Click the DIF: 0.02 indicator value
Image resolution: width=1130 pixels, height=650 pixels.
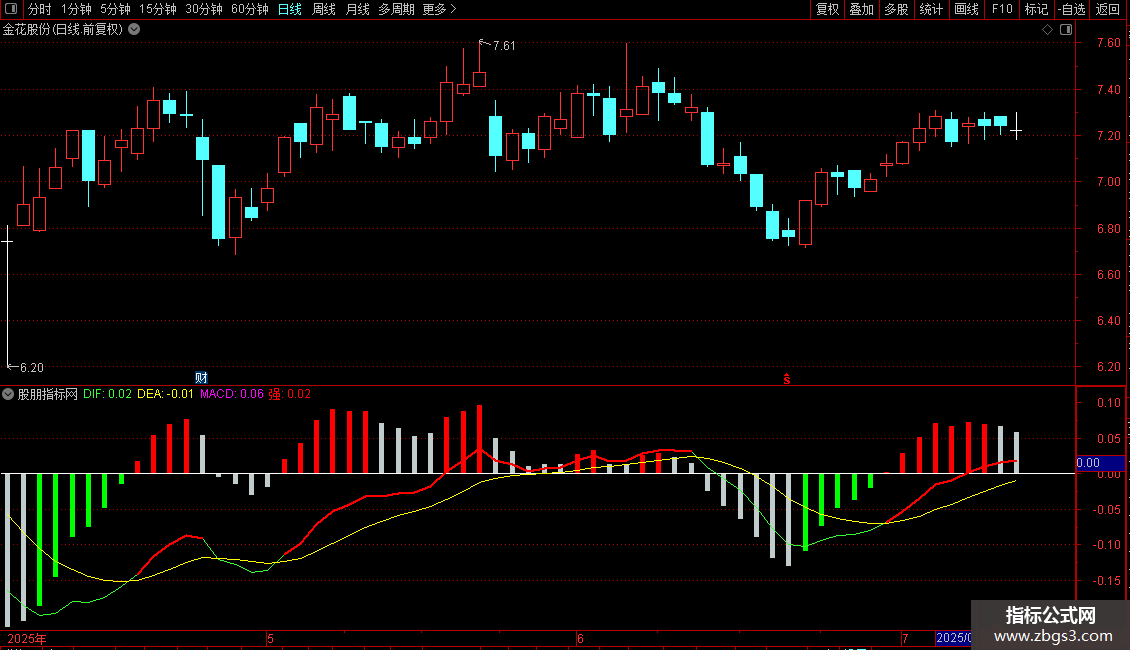coord(107,394)
